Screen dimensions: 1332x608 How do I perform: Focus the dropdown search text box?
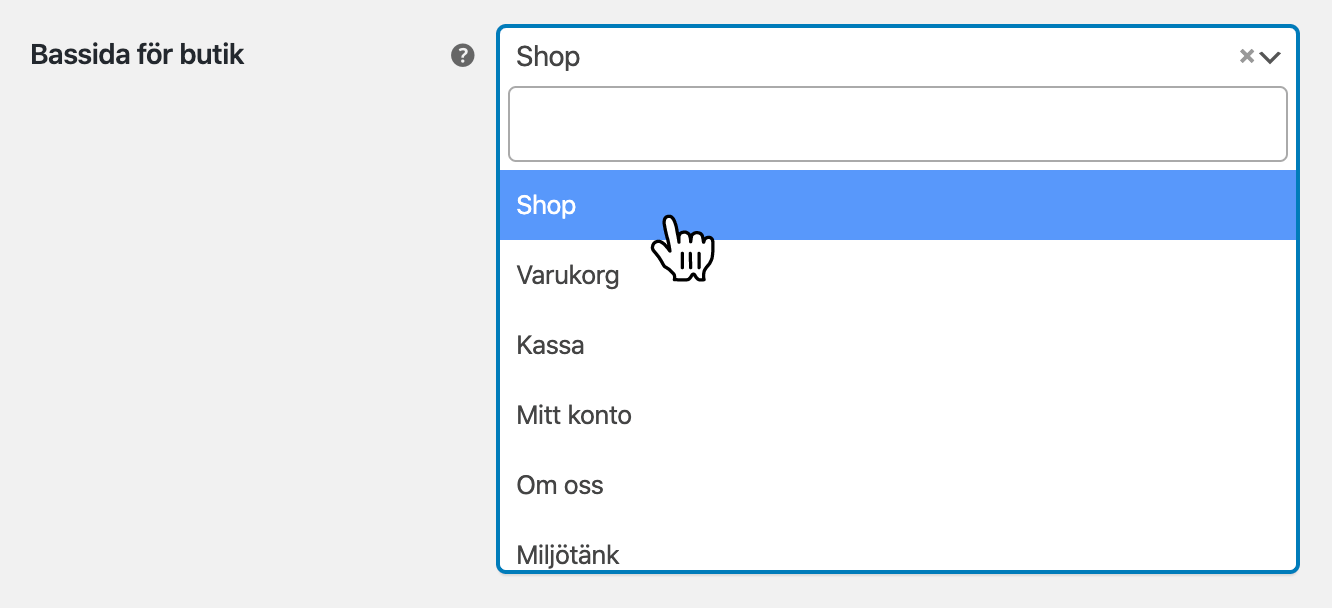click(x=897, y=124)
